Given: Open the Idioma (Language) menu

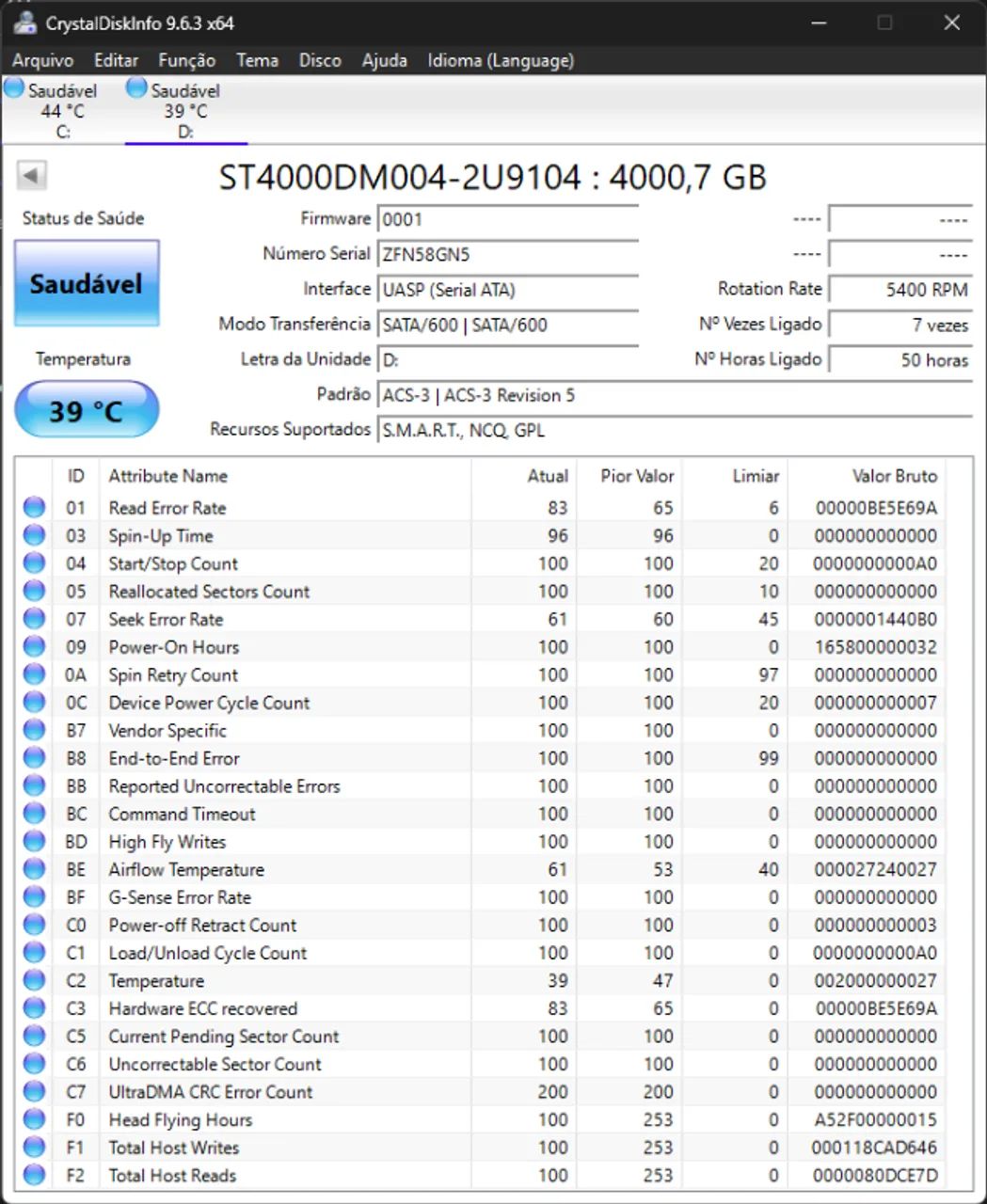Looking at the screenshot, I should [x=500, y=60].
